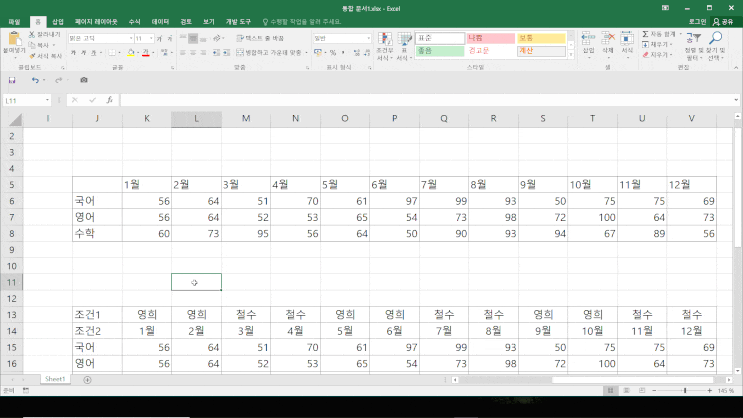Open the File (파일) tab

(x=14, y=22)
